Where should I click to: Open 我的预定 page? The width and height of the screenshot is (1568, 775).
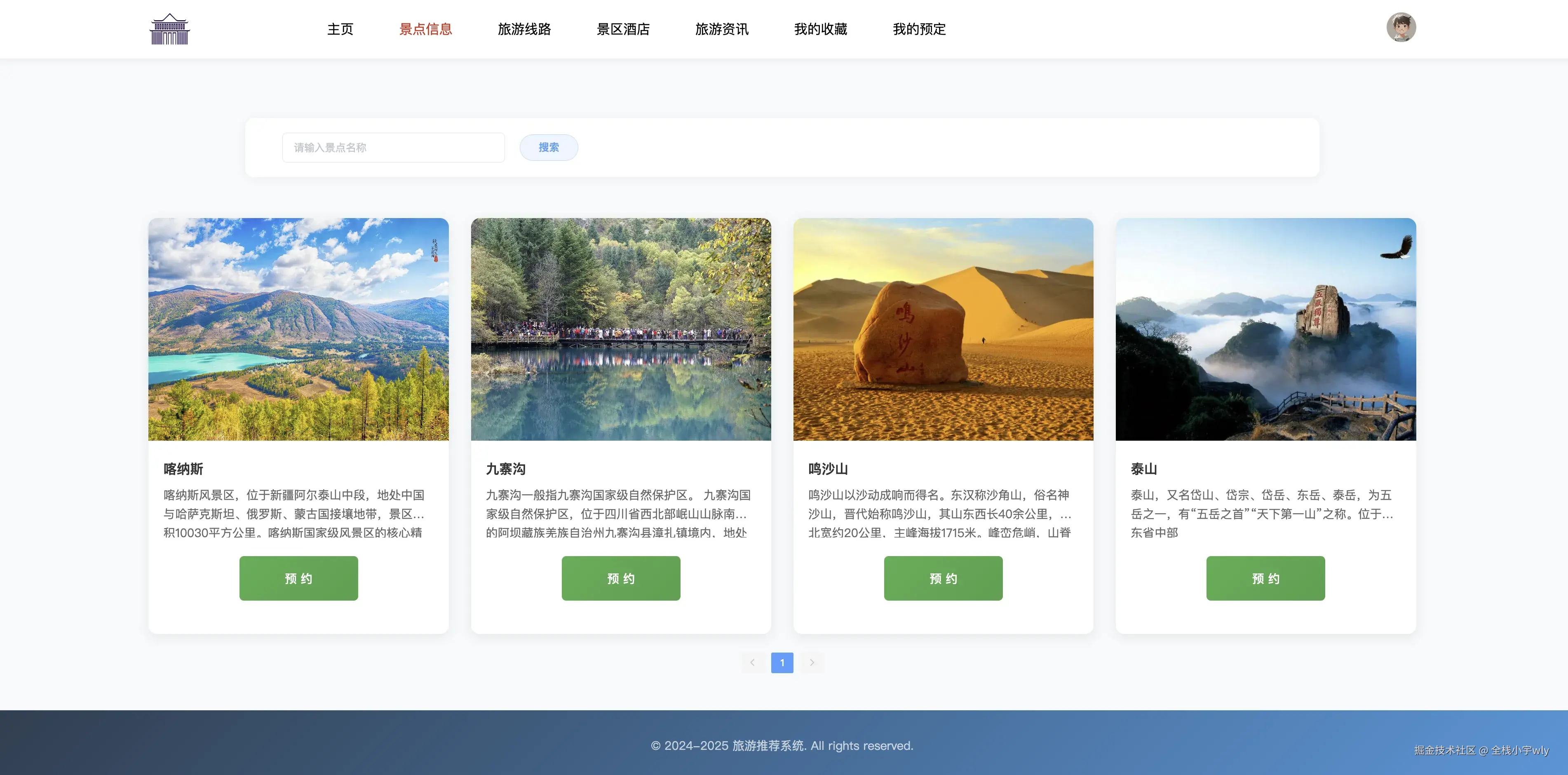click(x=918, y=29)
